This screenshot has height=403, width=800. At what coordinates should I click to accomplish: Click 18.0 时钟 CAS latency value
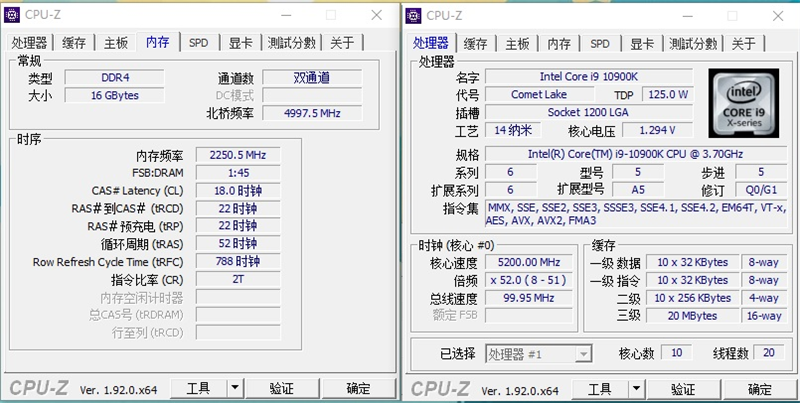point(238,191)
